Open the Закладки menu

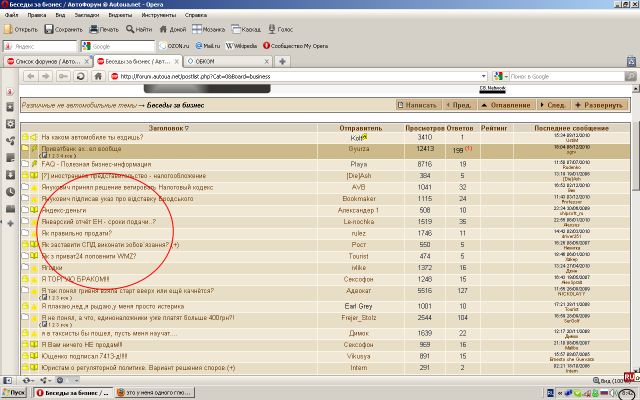pos(87,15)
